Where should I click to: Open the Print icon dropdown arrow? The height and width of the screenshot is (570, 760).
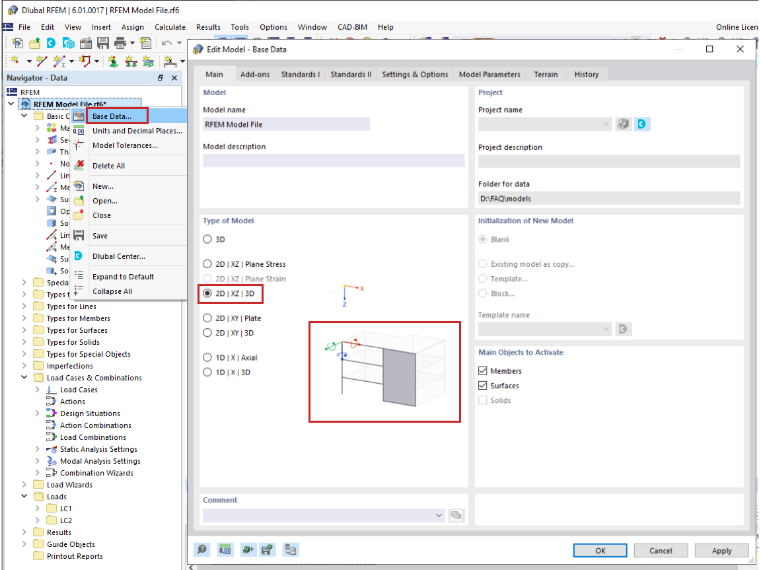pos(132,43)
